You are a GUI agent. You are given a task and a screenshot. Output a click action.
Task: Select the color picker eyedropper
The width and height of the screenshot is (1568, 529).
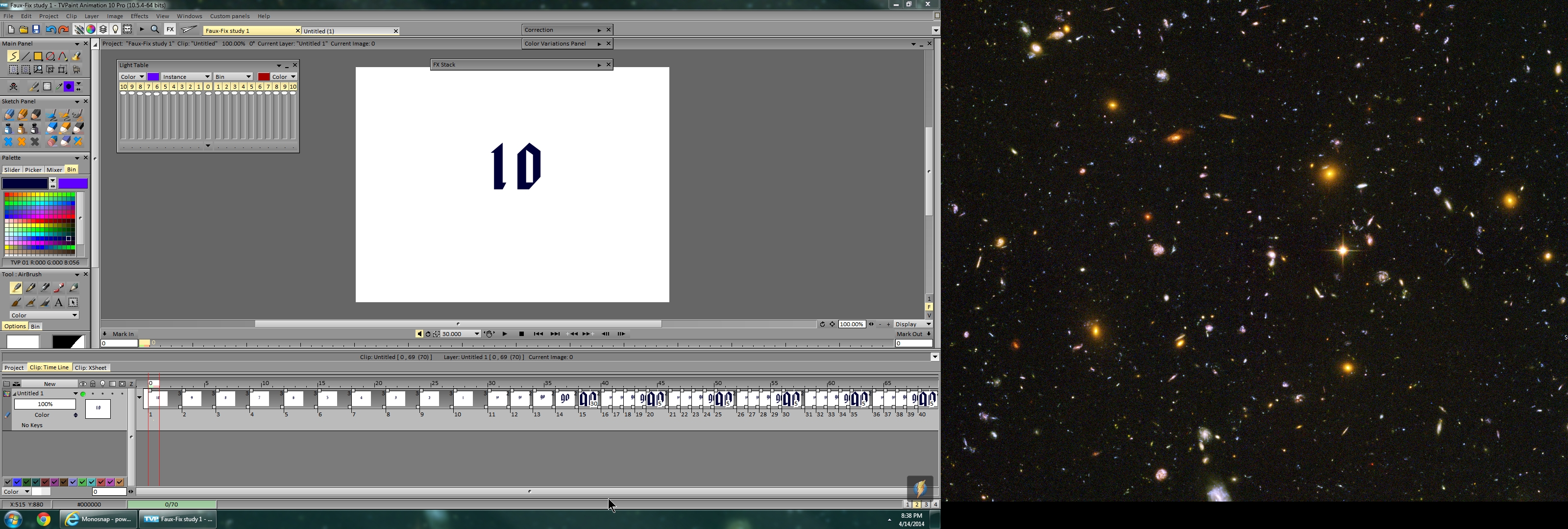click(x=58, y=87)
